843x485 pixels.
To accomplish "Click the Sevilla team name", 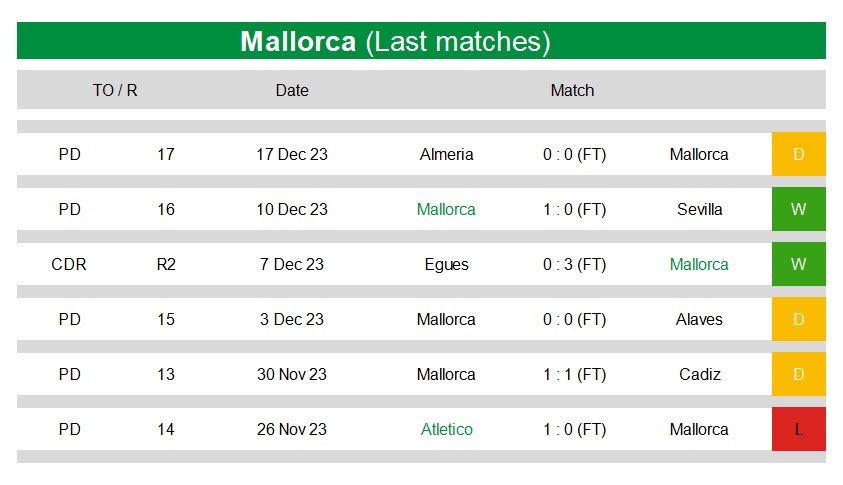I will point(699,209).
